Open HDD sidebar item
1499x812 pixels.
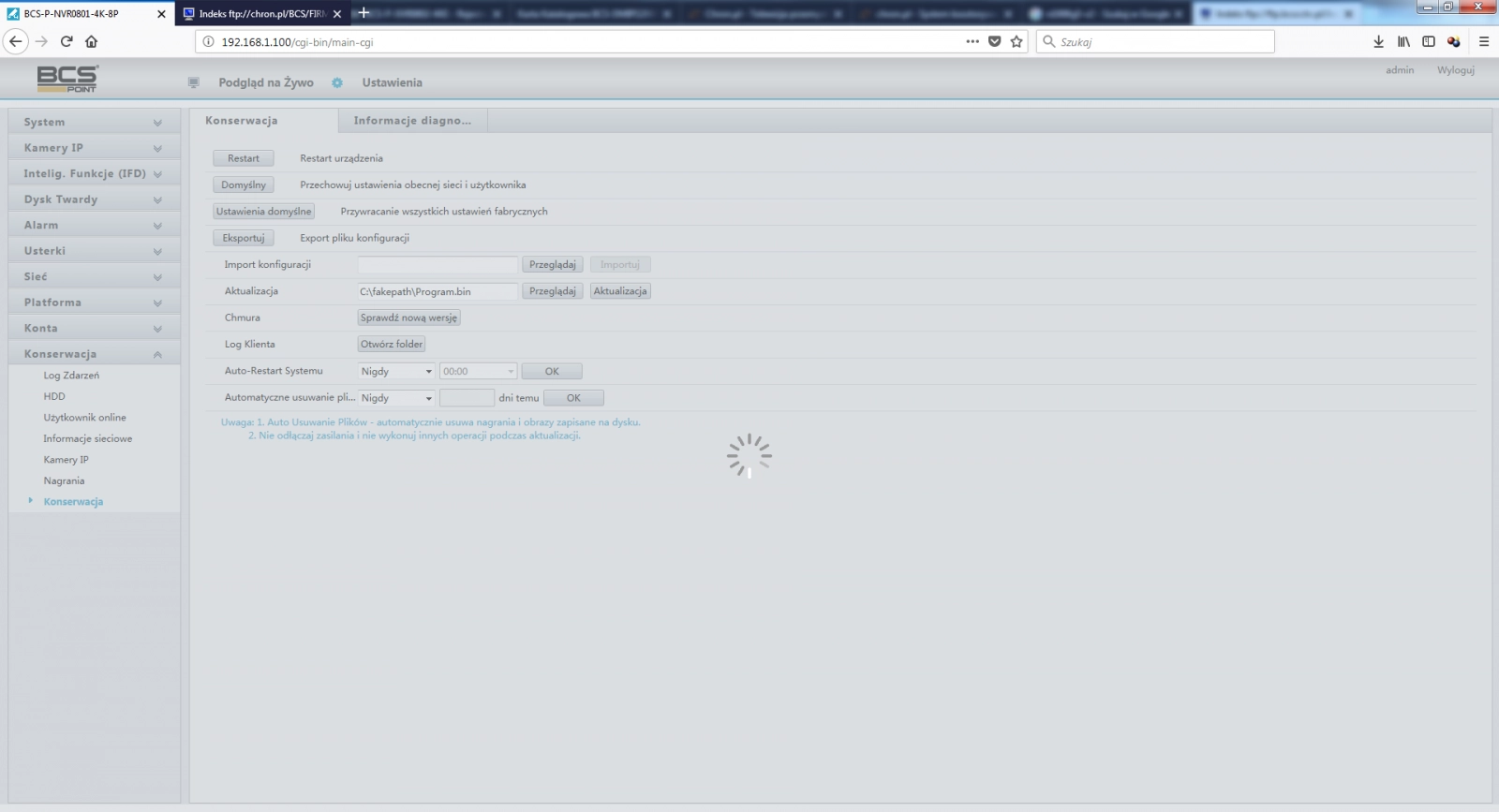pyautogui.click(x=54, y=396)
